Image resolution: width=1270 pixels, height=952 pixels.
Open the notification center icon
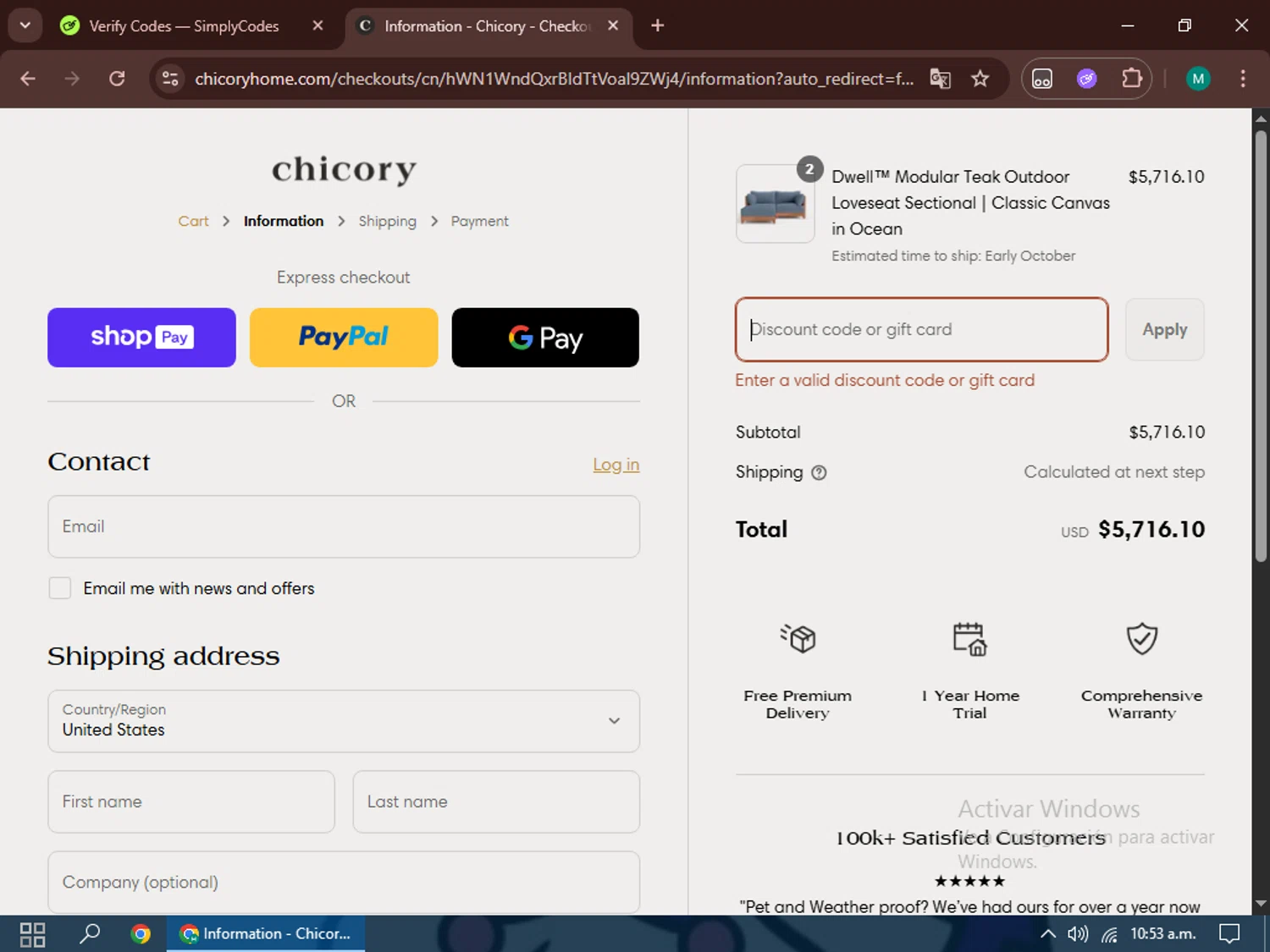[x=1229, y=934]
